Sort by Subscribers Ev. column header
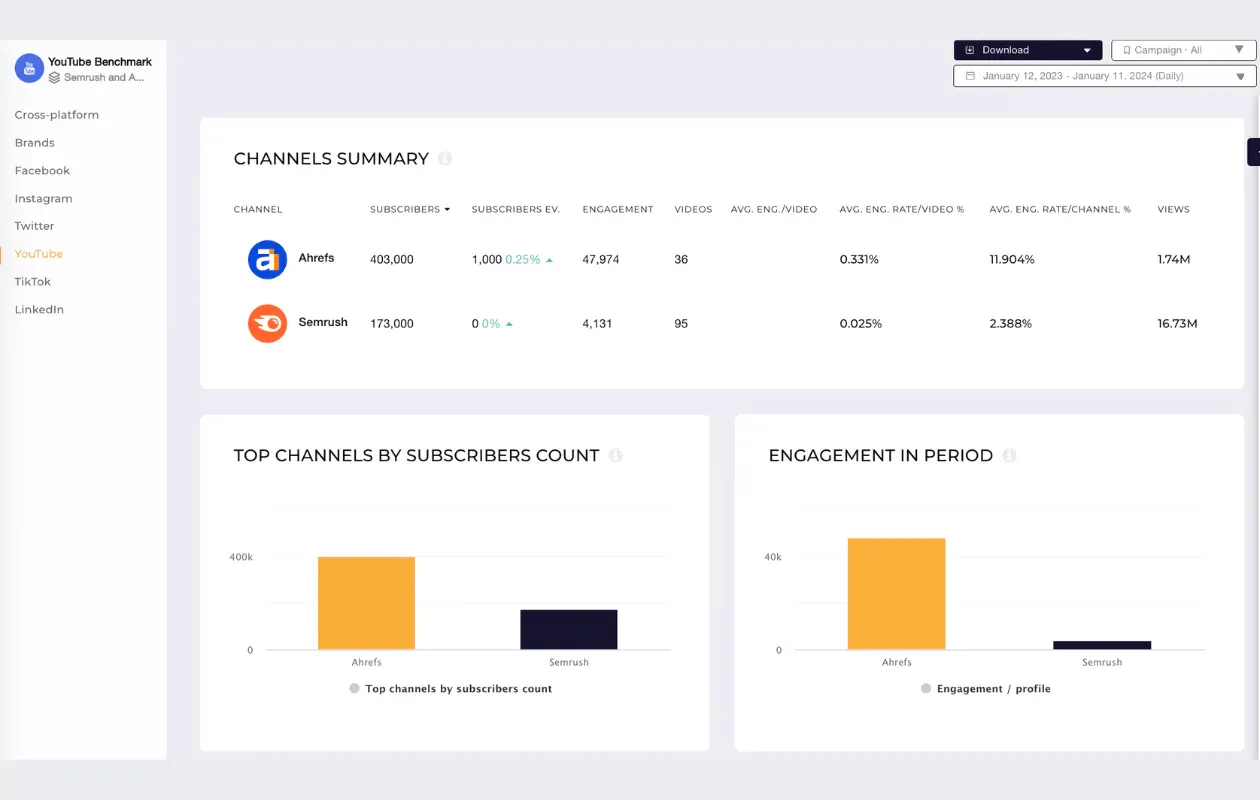This screenshot has height=800, width=1260. click(x=515, y=210)
